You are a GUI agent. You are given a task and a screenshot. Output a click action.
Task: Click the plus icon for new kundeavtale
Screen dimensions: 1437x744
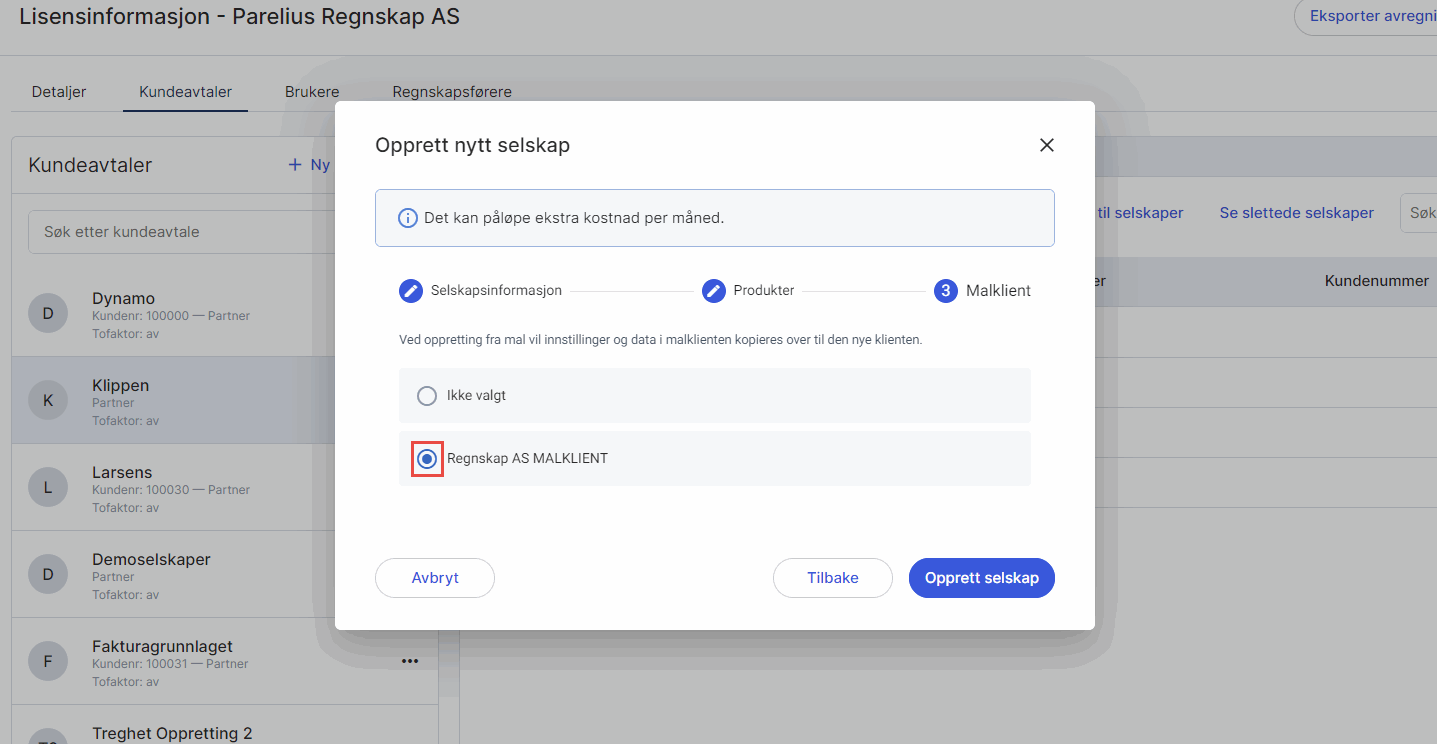coord(295,165)
